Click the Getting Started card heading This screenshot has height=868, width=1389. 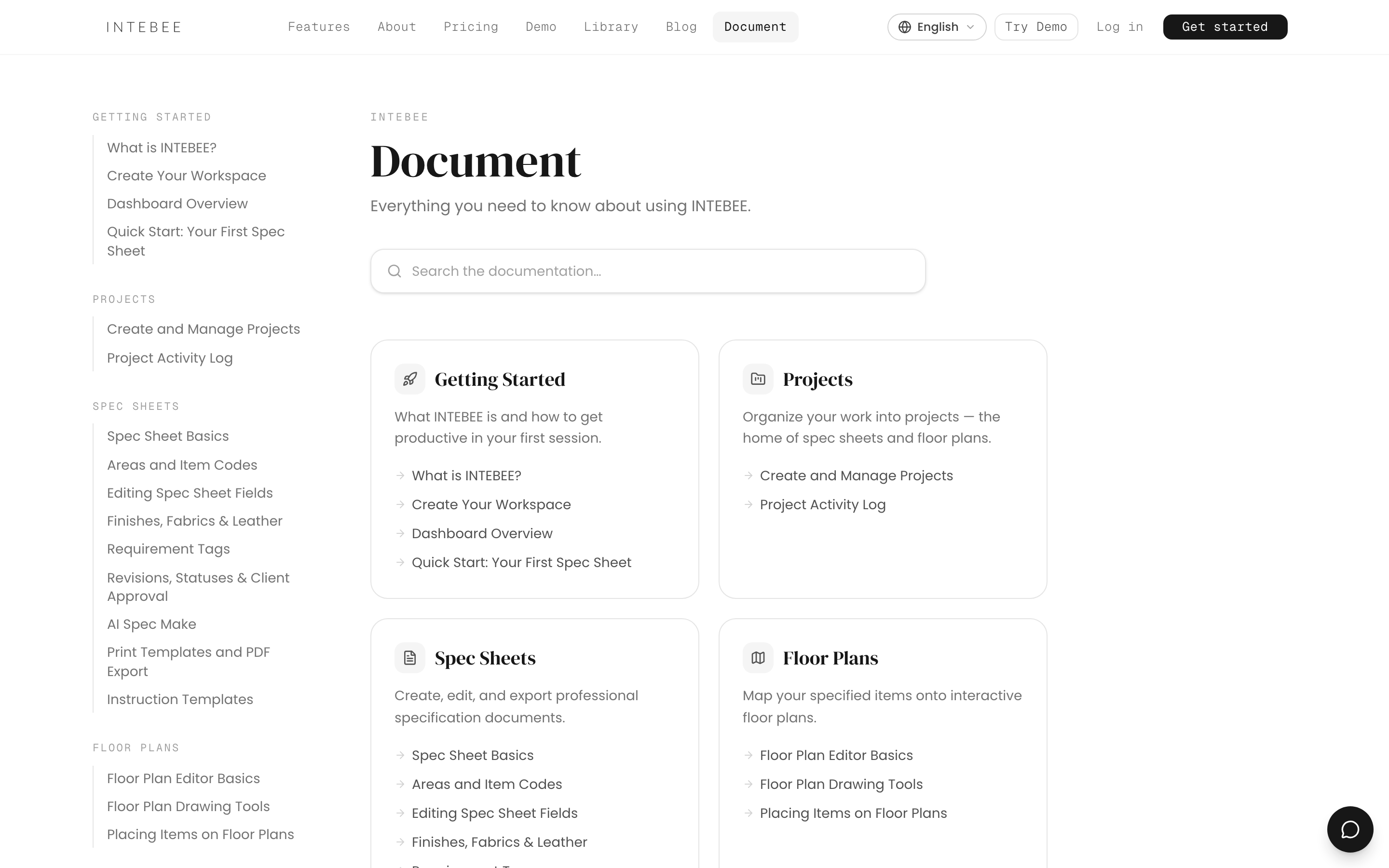click(x=499, y=379)
